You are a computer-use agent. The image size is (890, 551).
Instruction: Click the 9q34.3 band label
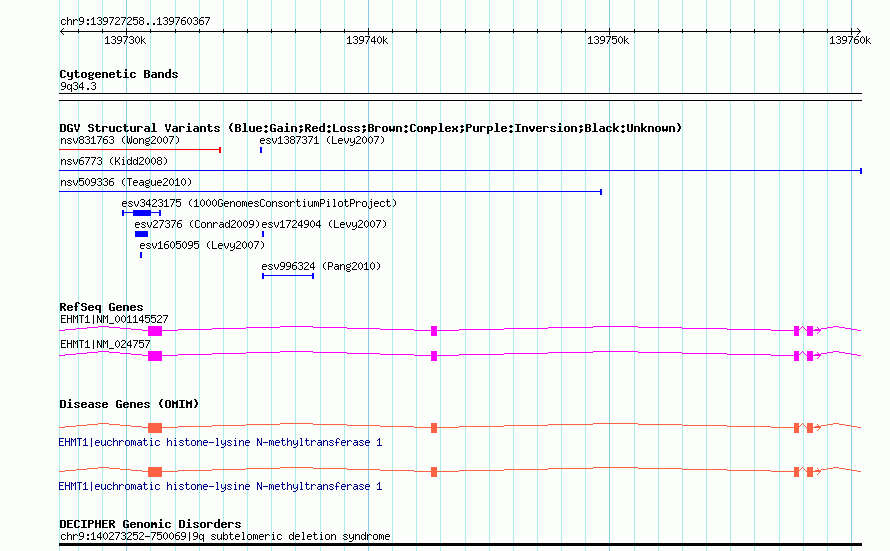[78, 86]
